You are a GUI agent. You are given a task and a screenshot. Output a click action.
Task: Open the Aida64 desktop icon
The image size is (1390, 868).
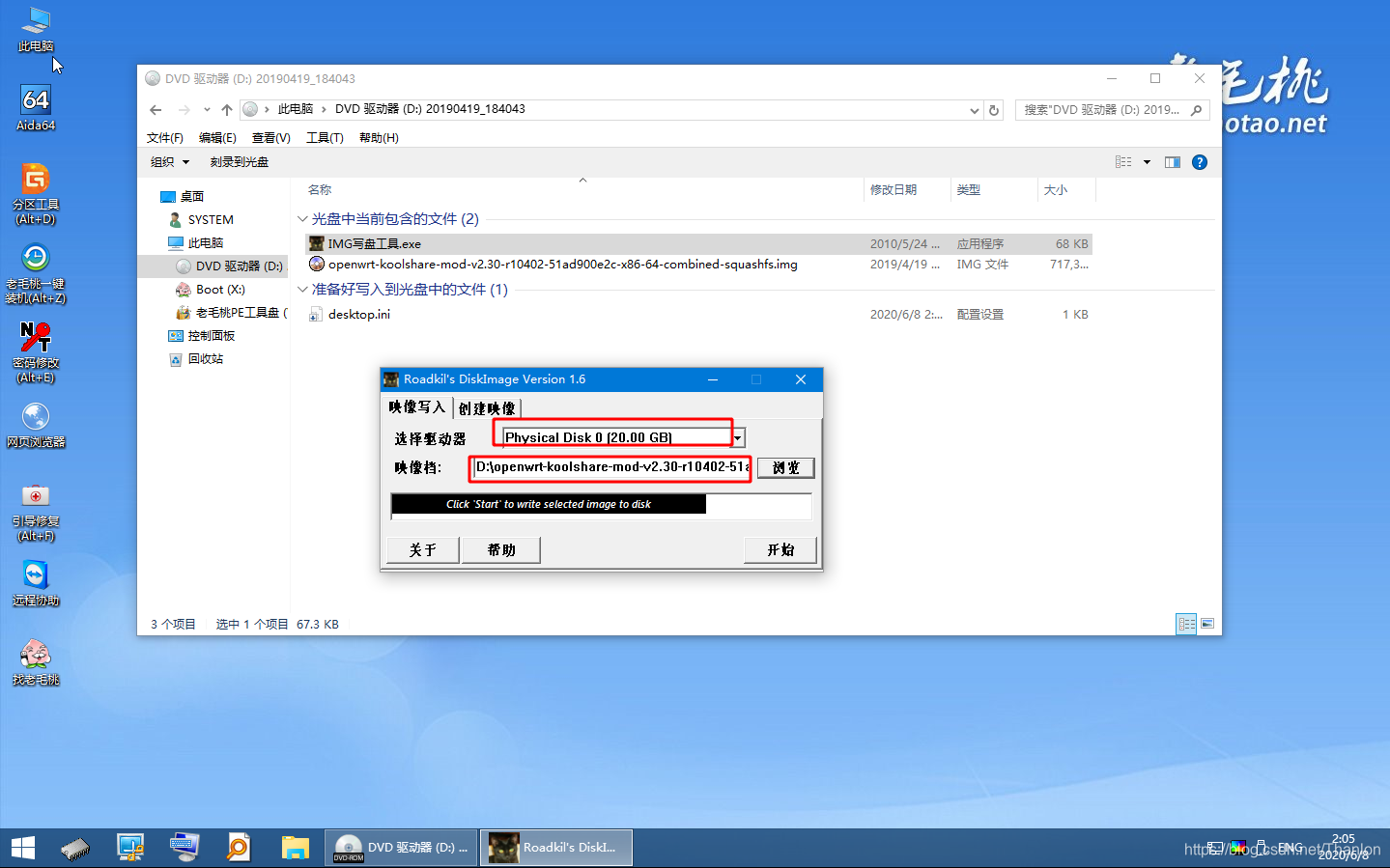[36, 108]
